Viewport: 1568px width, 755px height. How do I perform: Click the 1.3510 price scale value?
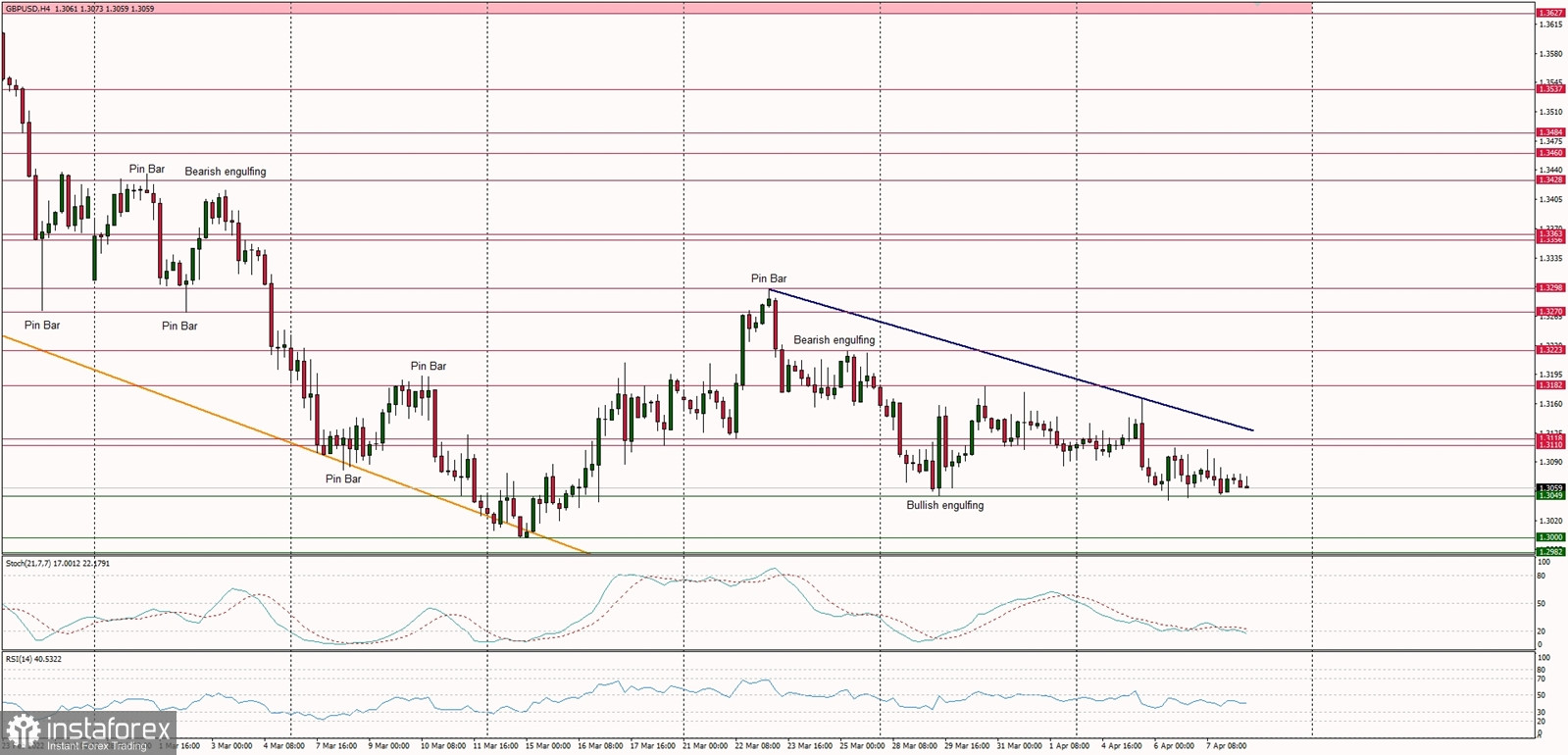click(1551, 112)
